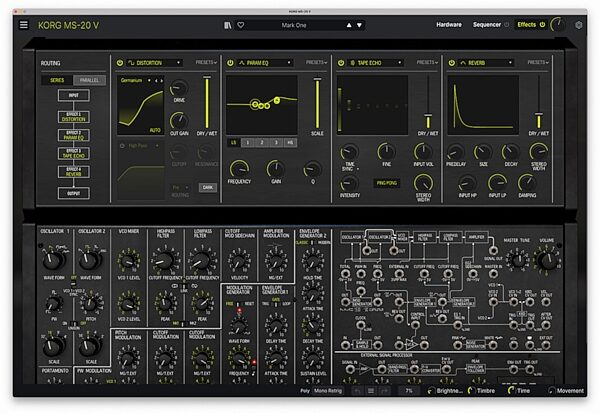
Task: Open the Sequencer tab
Action: [x=486, y=24]
